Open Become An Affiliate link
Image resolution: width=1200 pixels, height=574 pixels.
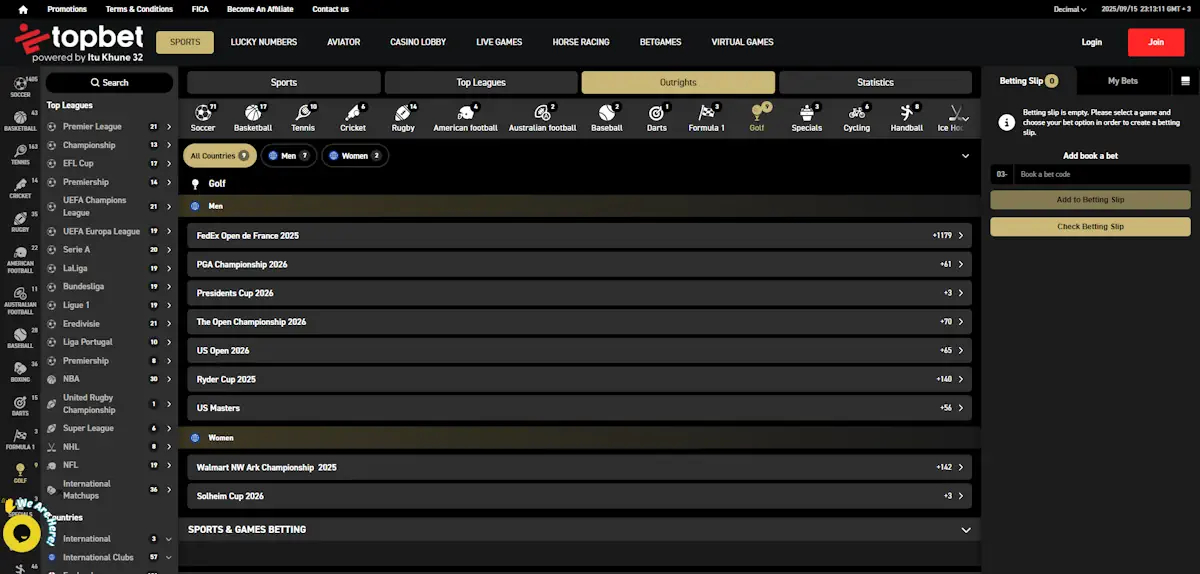tap(260, 9)
